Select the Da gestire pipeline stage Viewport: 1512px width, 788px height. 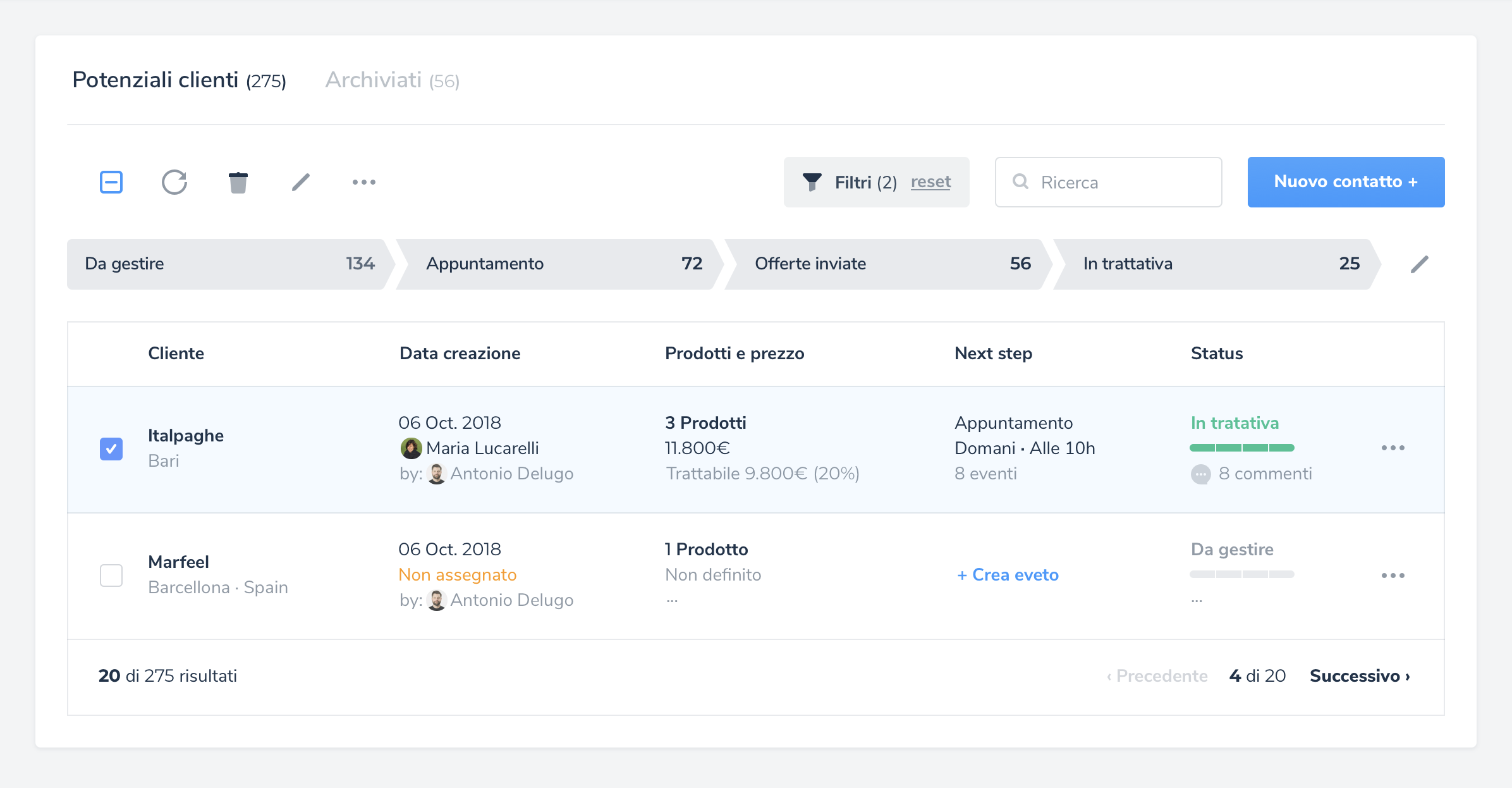tap(228, 264)
